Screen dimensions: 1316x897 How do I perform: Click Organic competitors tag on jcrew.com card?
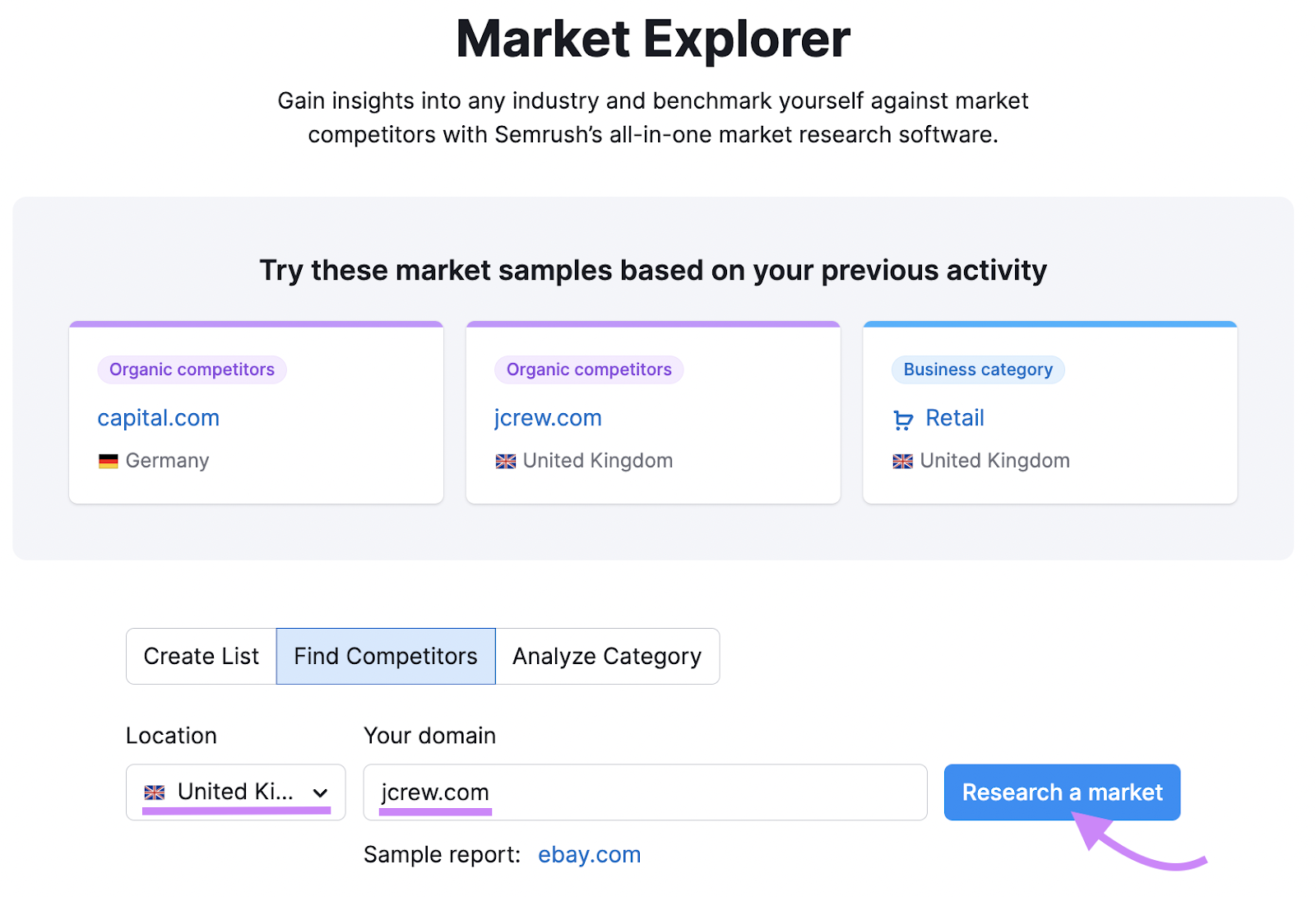(589, 369)
